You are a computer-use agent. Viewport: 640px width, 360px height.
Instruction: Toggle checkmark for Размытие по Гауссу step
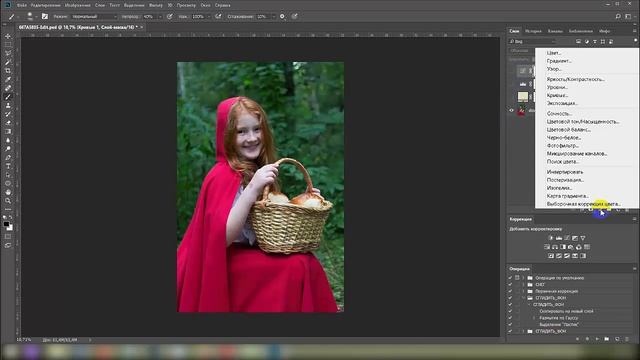(510, 318)
